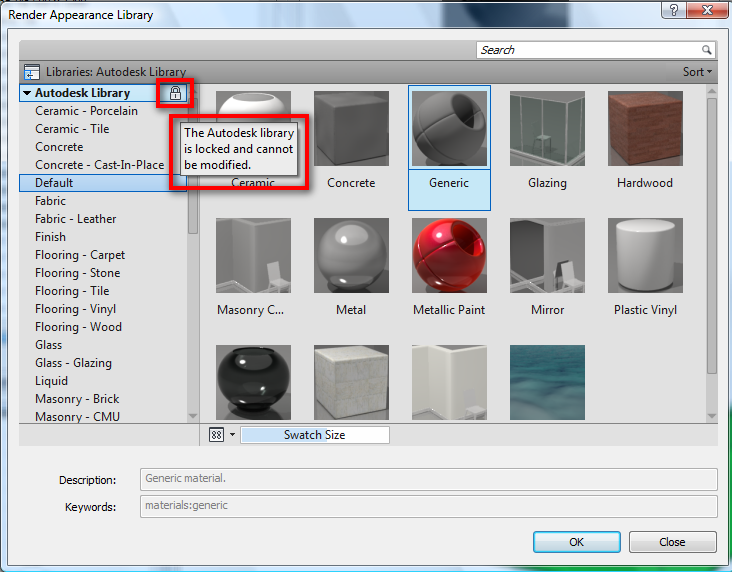Screen dimensions: 732x572
Task: Click the Description text field
Action: coord(429,479)
